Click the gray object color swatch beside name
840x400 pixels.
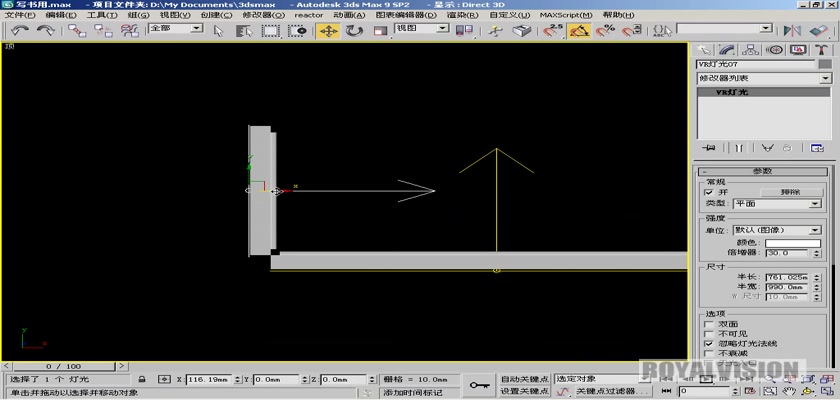[x=825, y=64]
